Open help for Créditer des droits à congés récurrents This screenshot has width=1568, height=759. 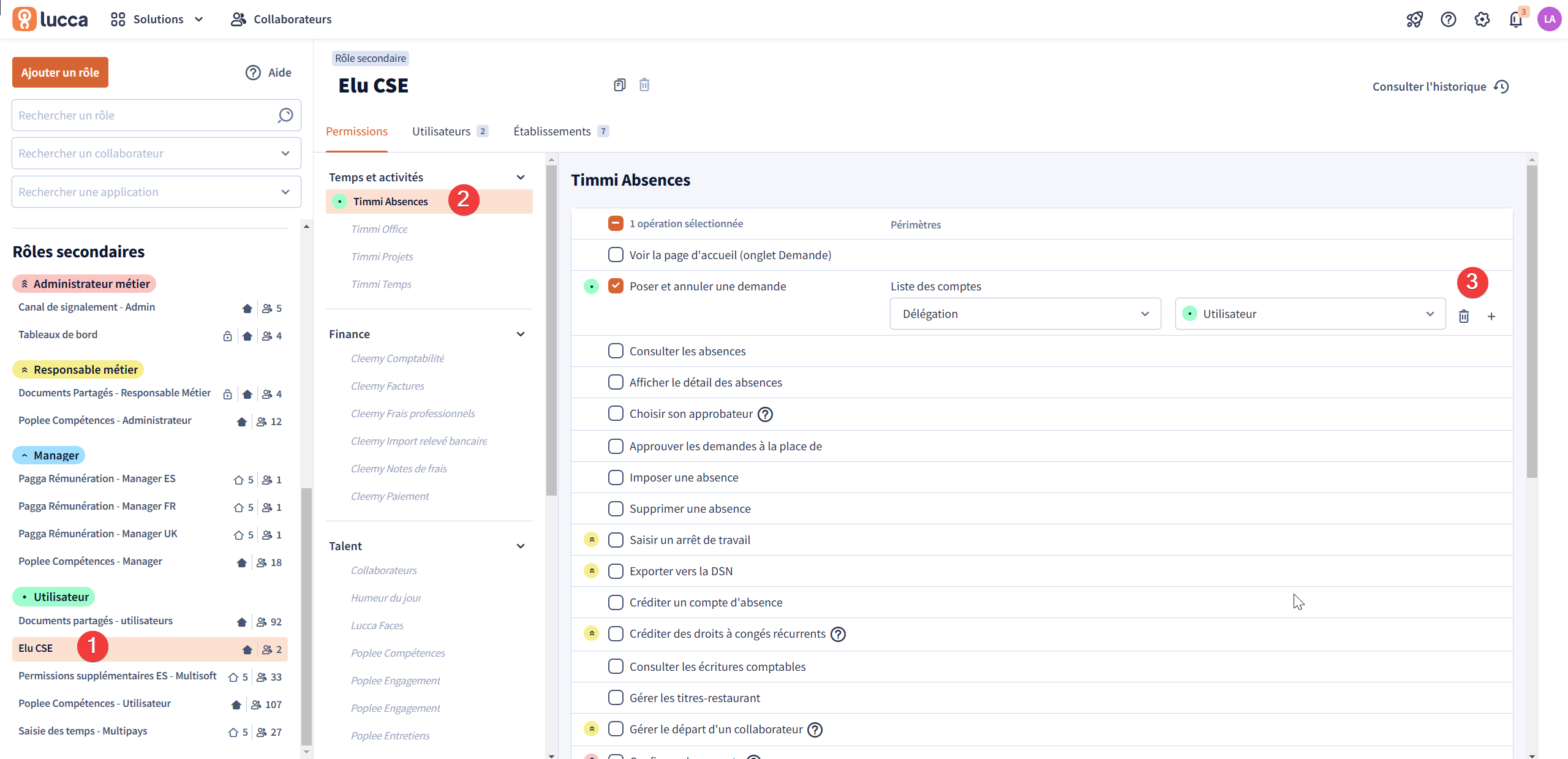838,634
